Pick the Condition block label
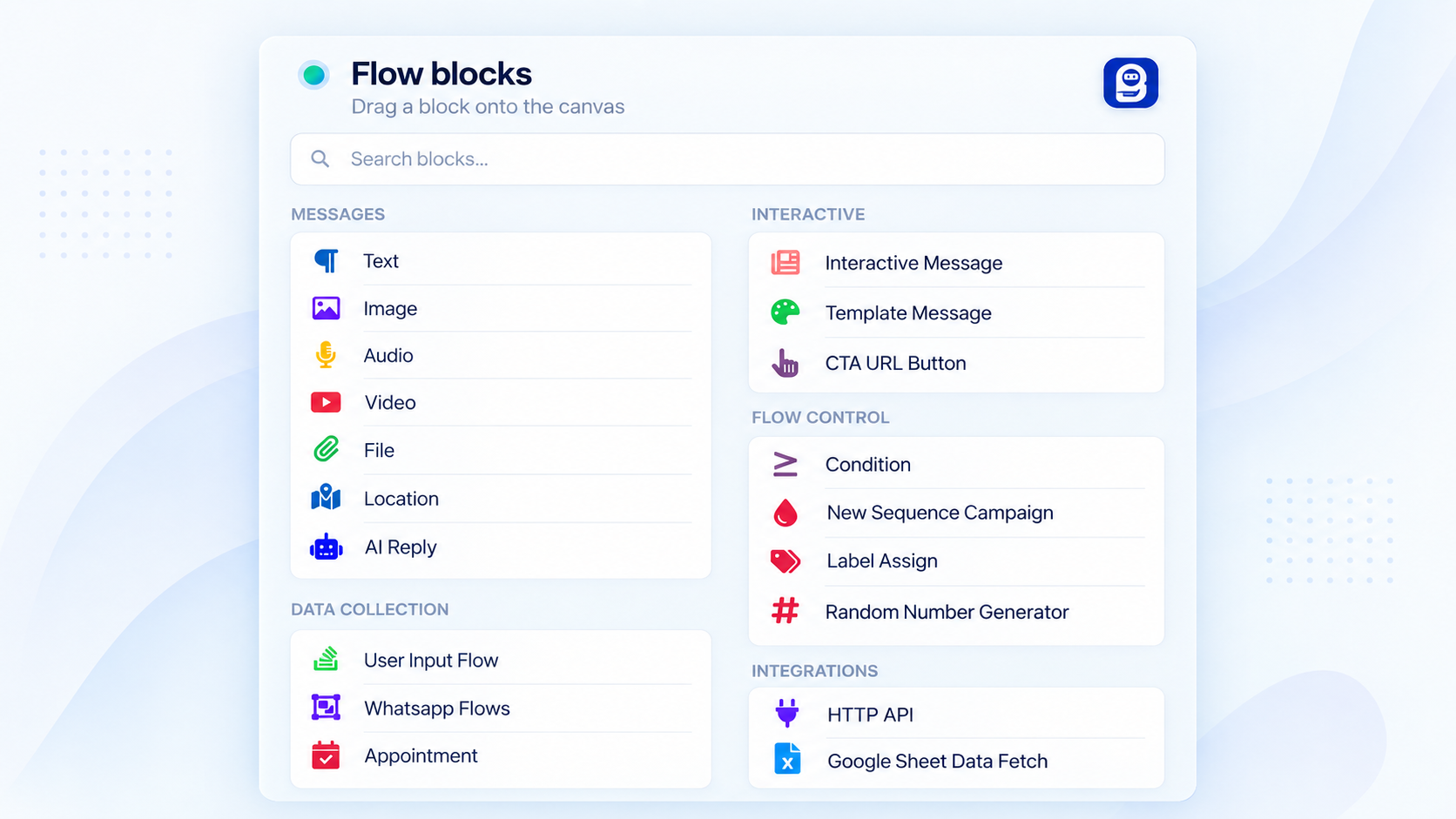Screen dimensions: 1456x819 [867, 465]
